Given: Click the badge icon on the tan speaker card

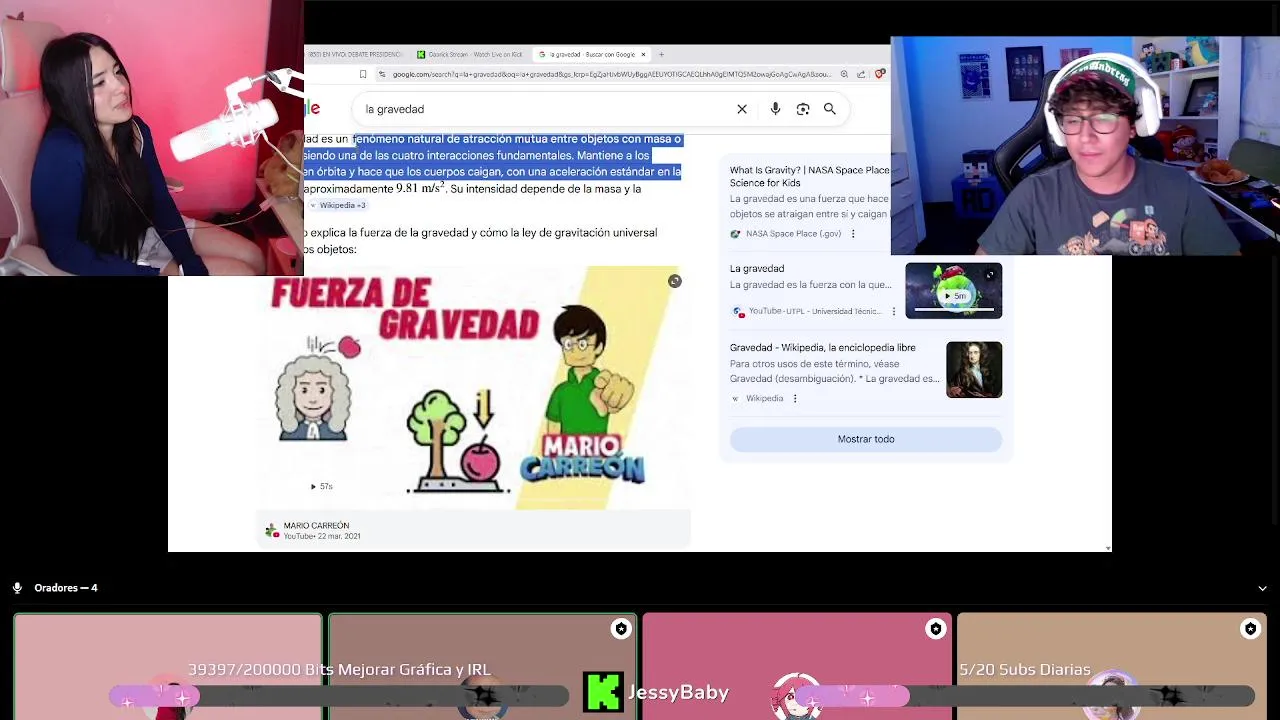Looking at the screenshot, I should tap(1250, 629).
